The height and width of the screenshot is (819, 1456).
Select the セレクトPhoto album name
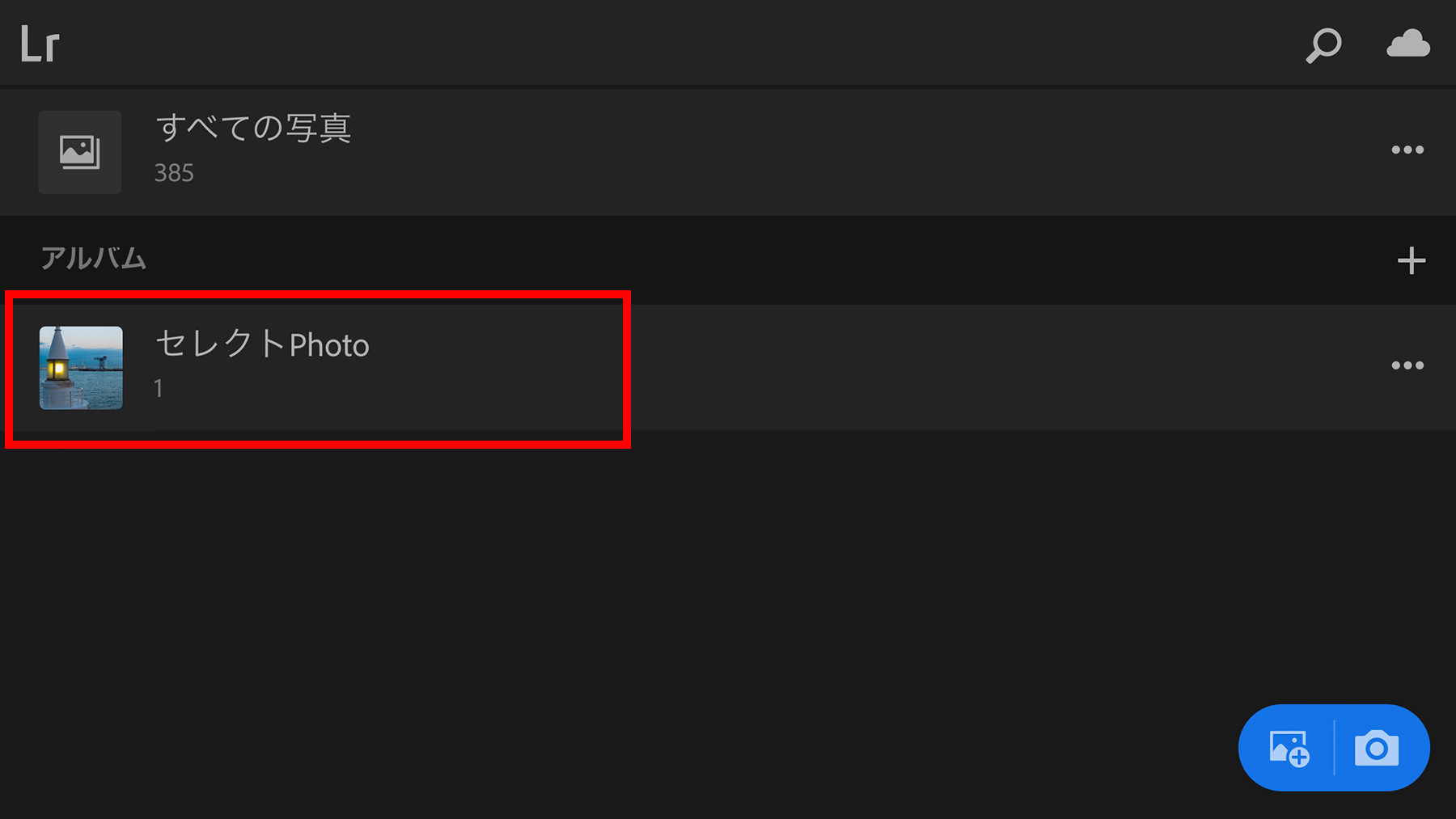pos(262,344)
